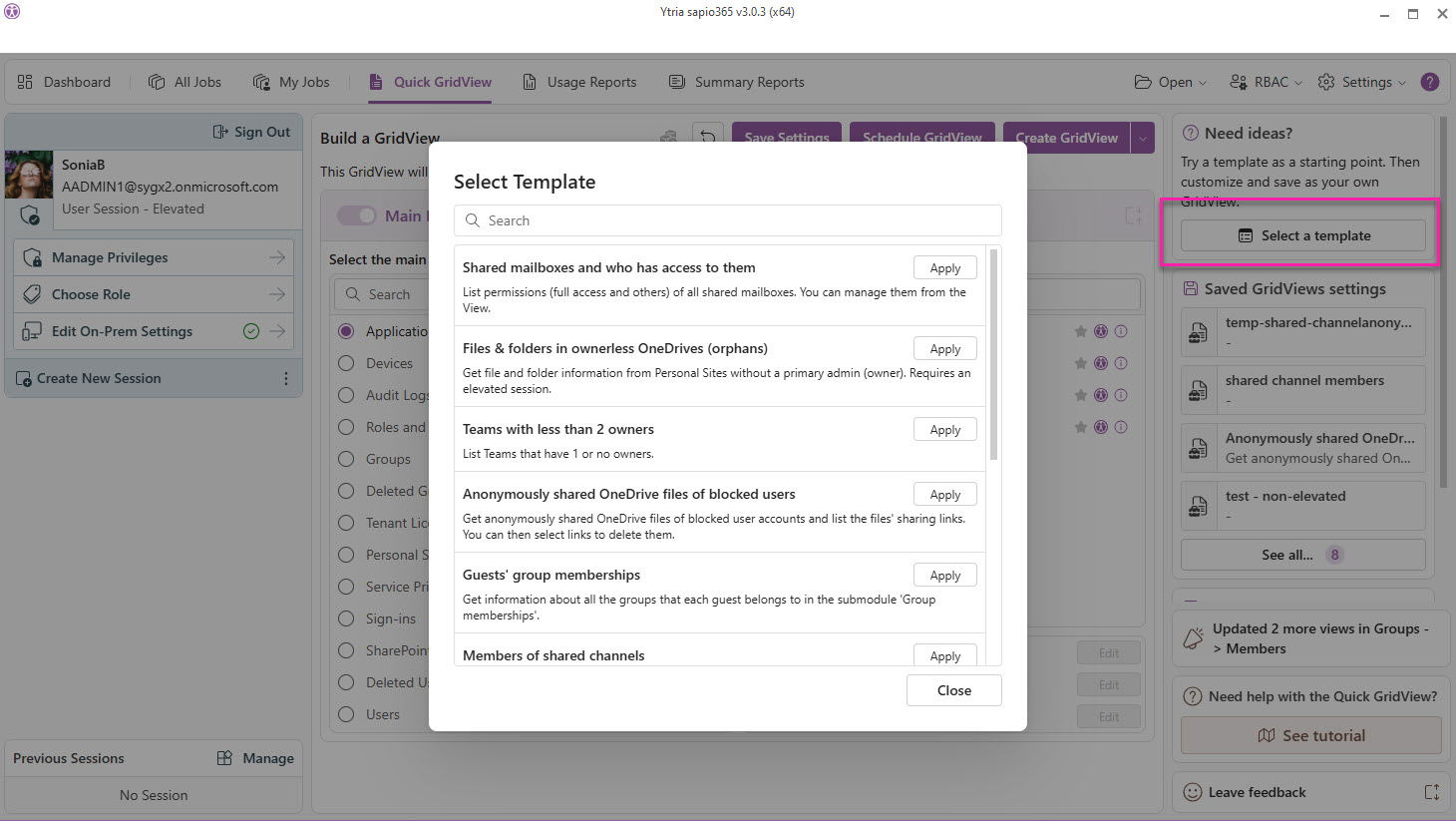
Task: Click See all saved GridViews
Action: pos(1303,555)
